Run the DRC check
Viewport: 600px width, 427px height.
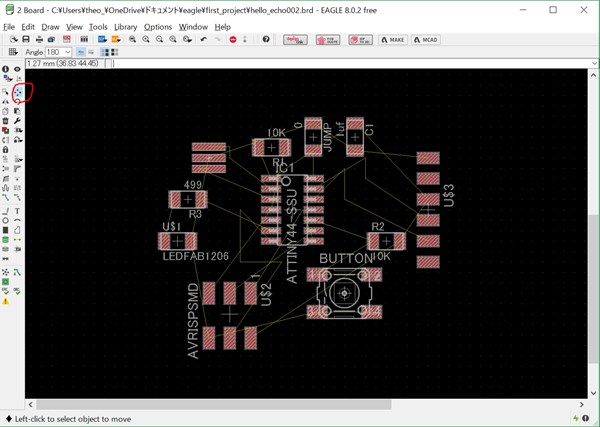click(x=18, y=292)
